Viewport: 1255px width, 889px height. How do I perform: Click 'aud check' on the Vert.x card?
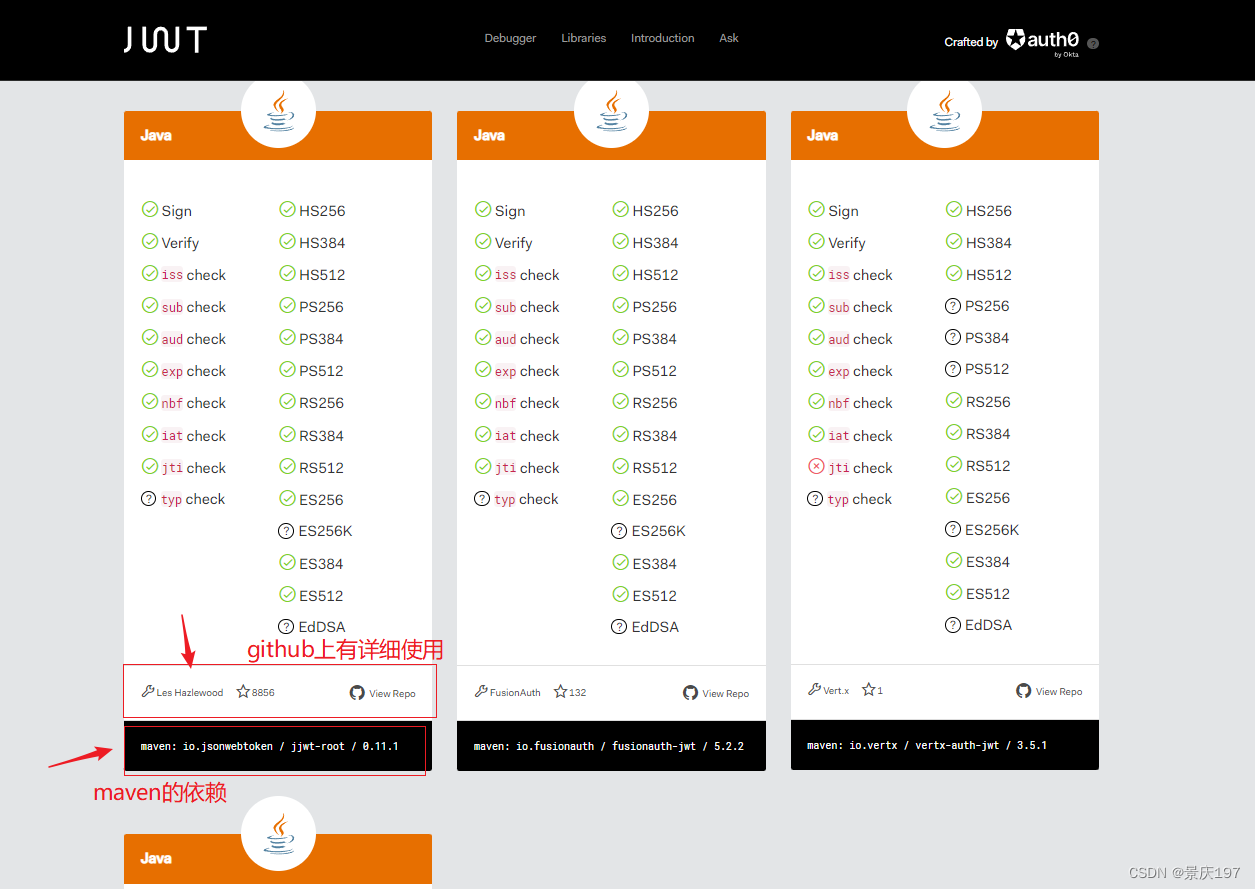860,339
